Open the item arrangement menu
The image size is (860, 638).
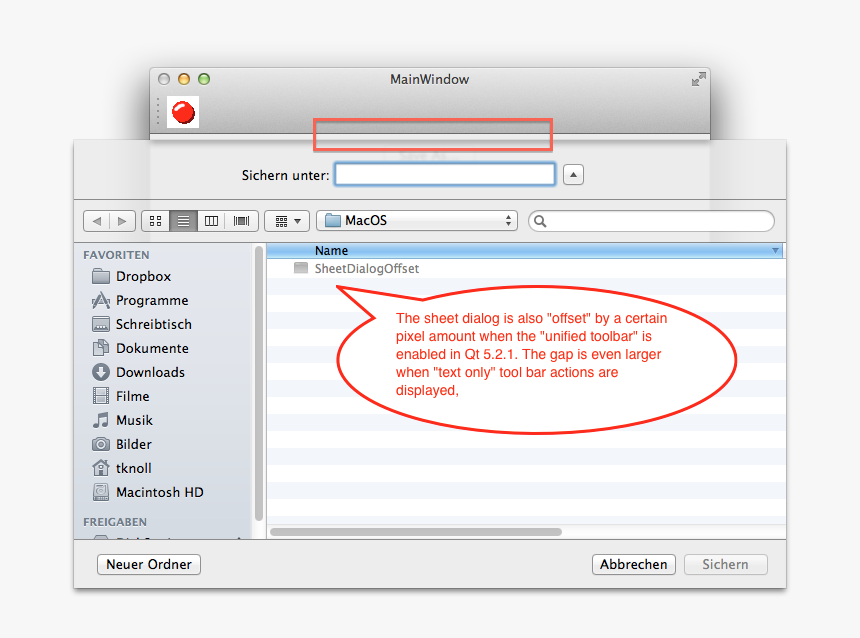pos(286,220)
